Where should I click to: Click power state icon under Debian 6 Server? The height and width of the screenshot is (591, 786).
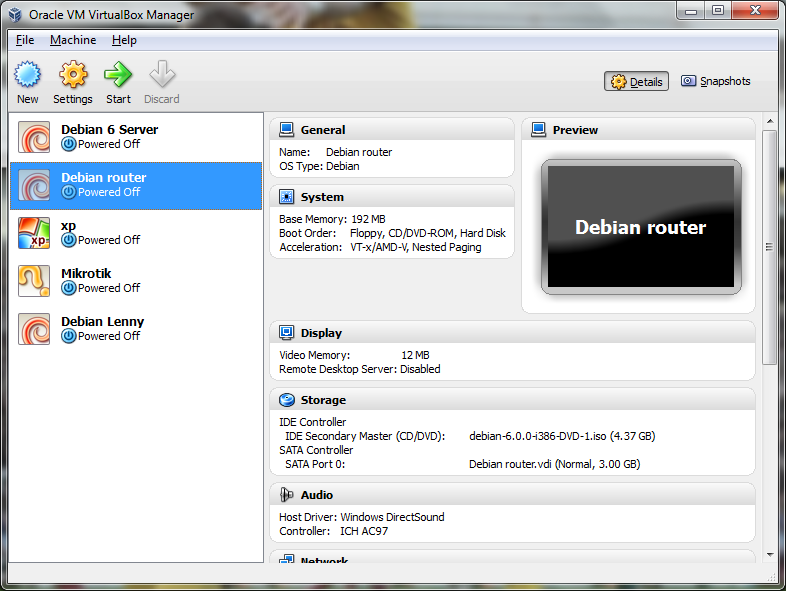pos(69,144)
